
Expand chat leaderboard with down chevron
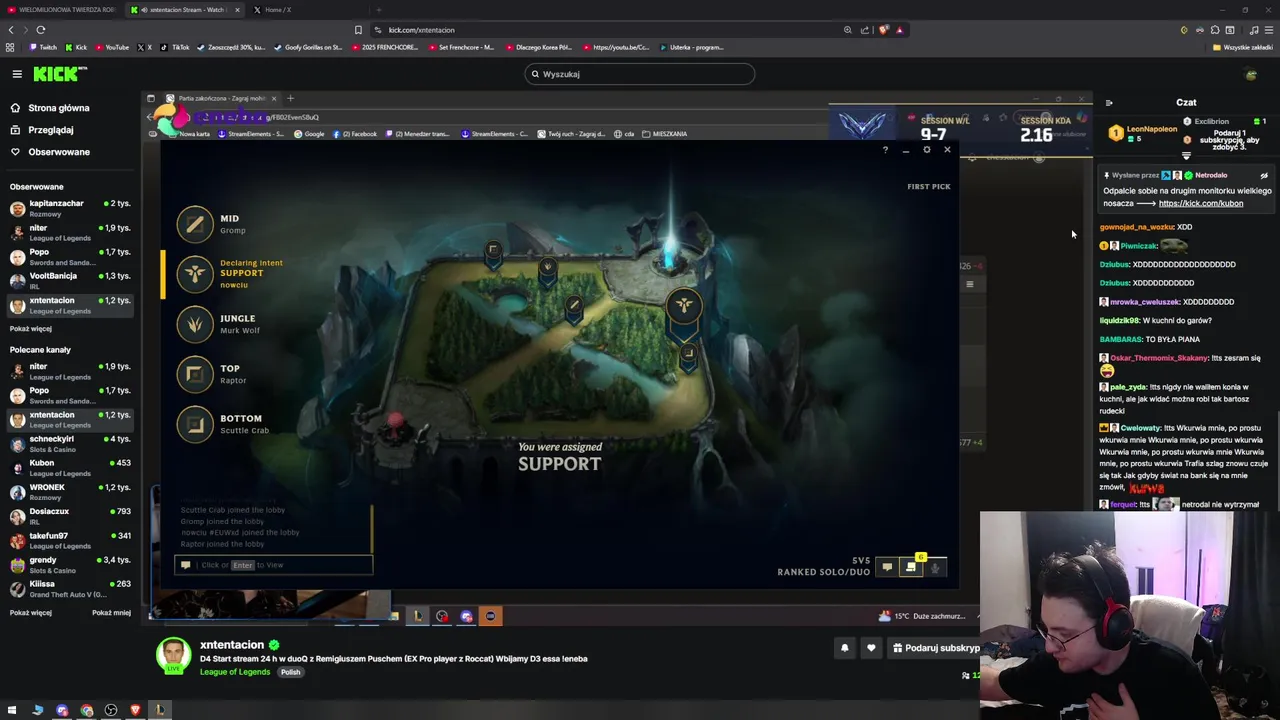1186,156
